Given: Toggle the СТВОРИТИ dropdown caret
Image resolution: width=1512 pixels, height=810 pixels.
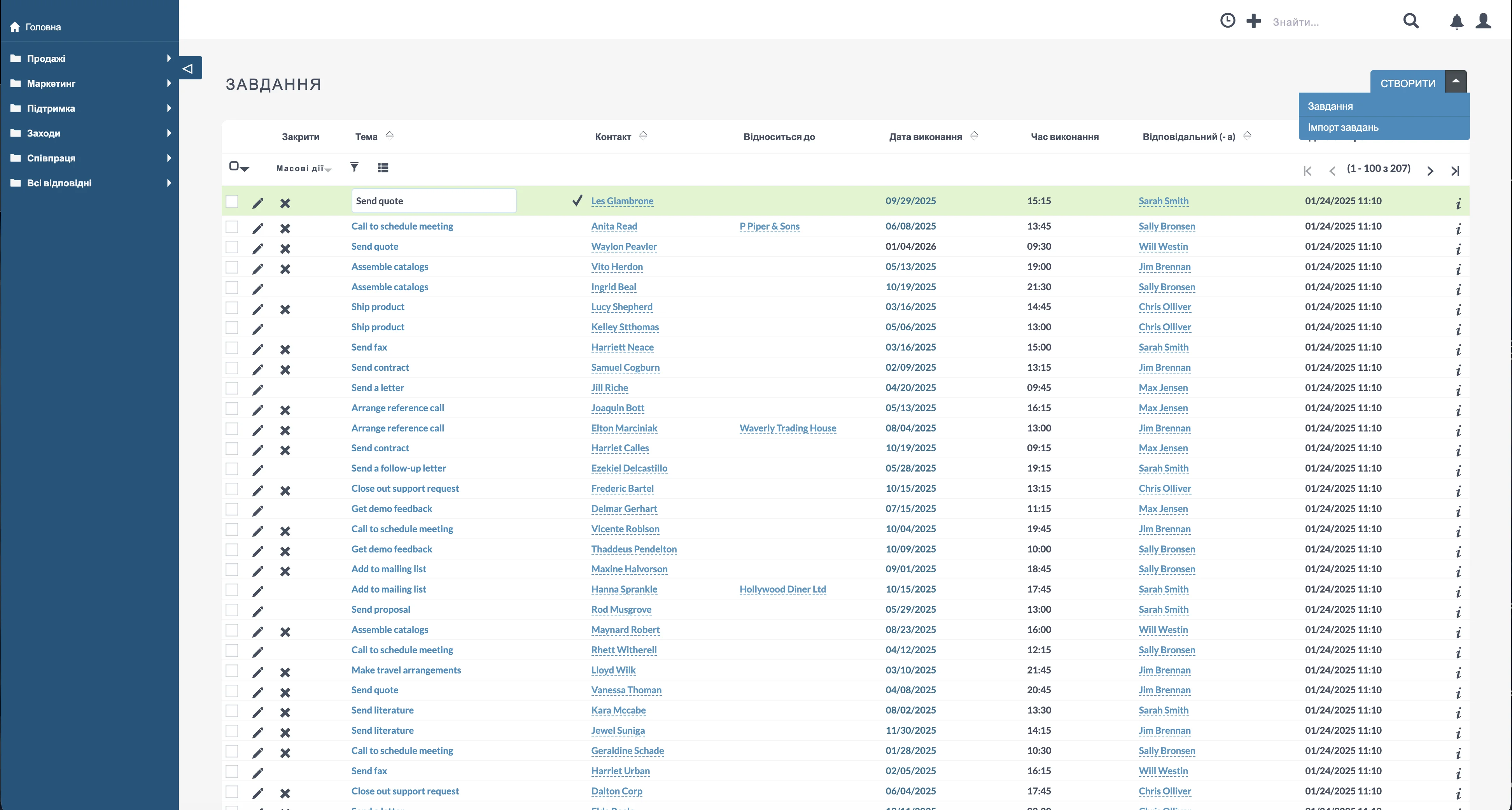Looking at the screenshot, I should 1456,82.
